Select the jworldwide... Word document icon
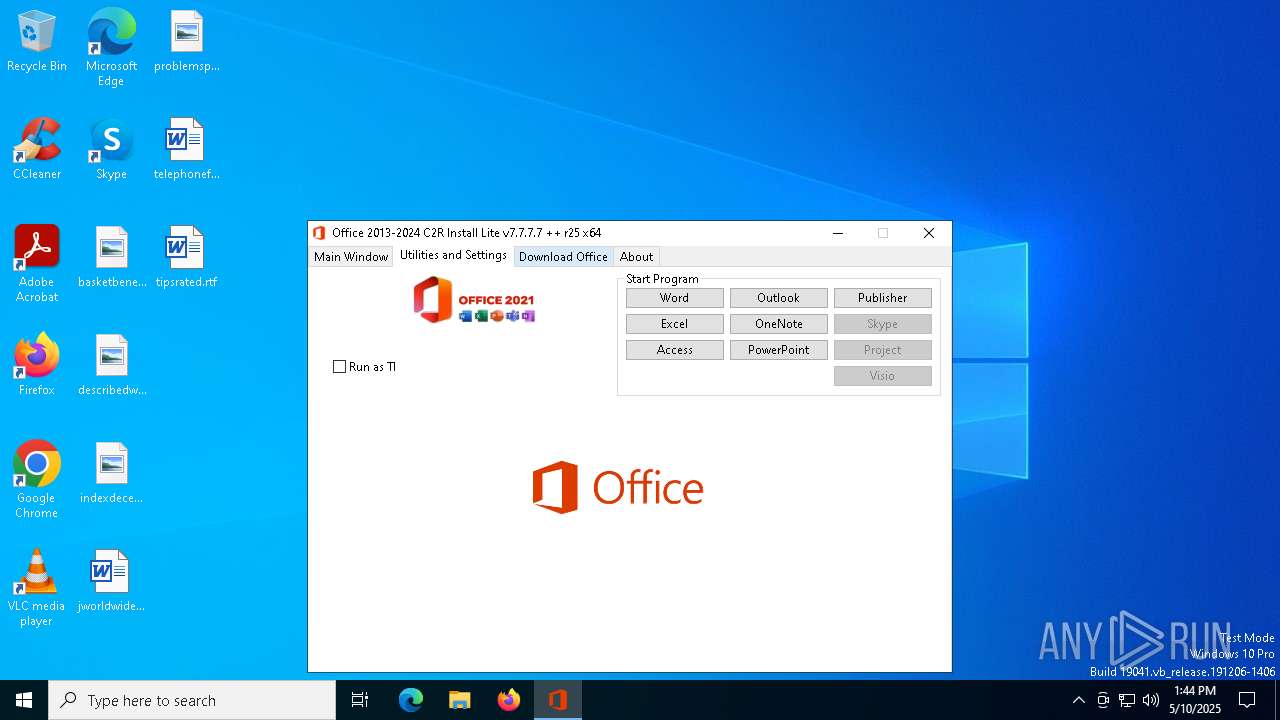This screenshot has width=1280, height=720. (111, 582)
